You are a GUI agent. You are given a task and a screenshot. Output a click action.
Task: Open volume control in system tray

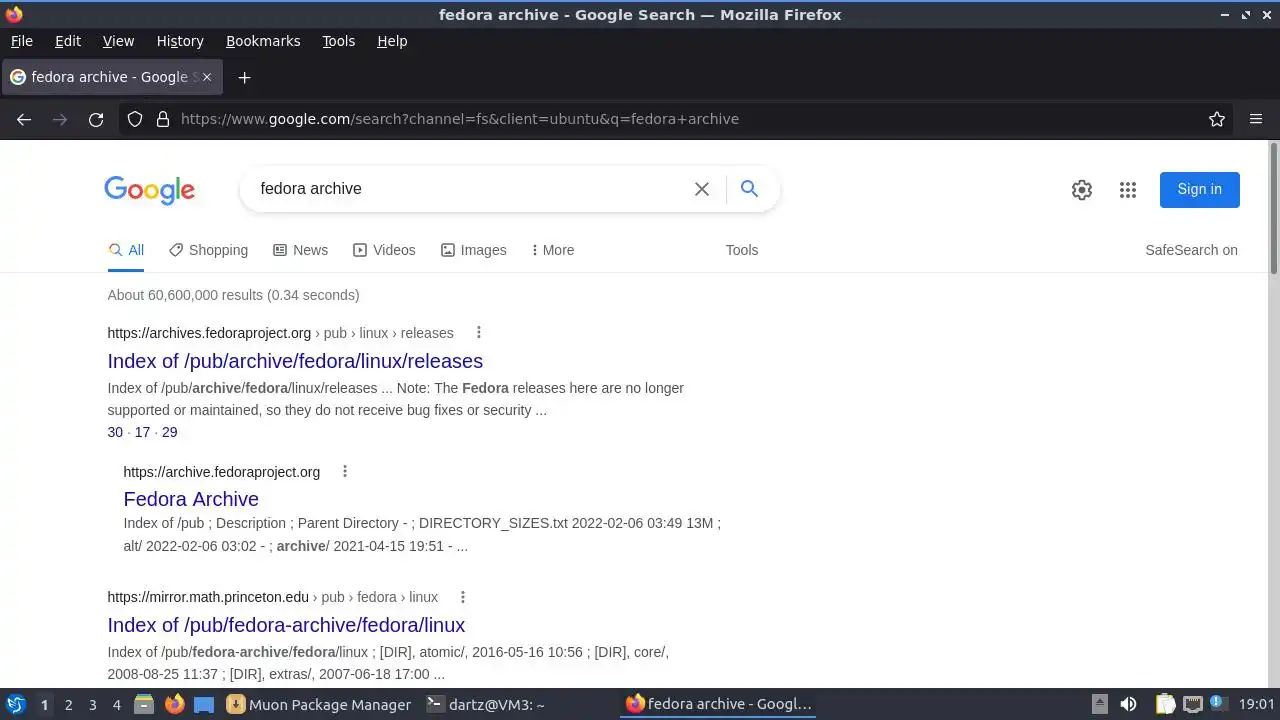click(x=1129, y=704)
